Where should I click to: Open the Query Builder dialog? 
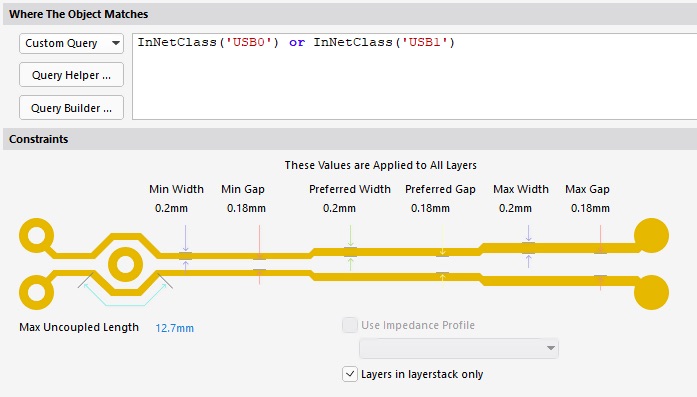pos(71,108)
